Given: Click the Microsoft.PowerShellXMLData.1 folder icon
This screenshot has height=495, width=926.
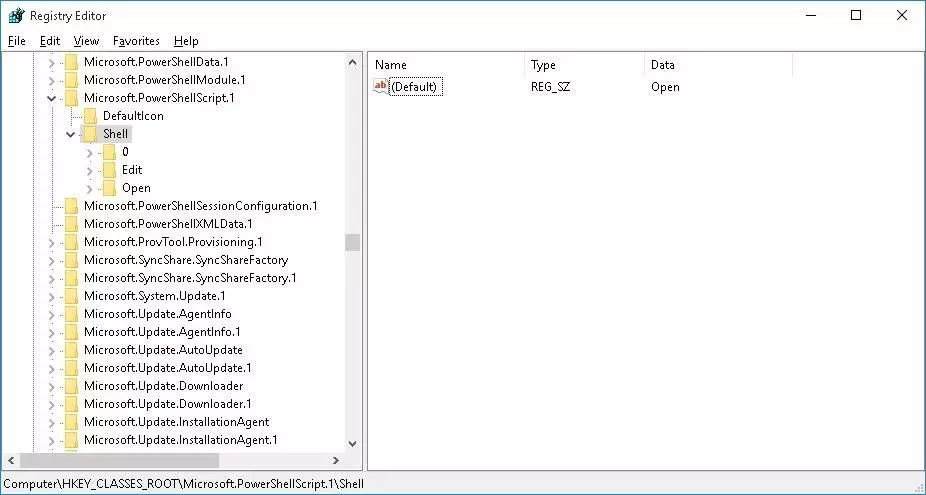Looking at the screenshot, I should [71, 224].
